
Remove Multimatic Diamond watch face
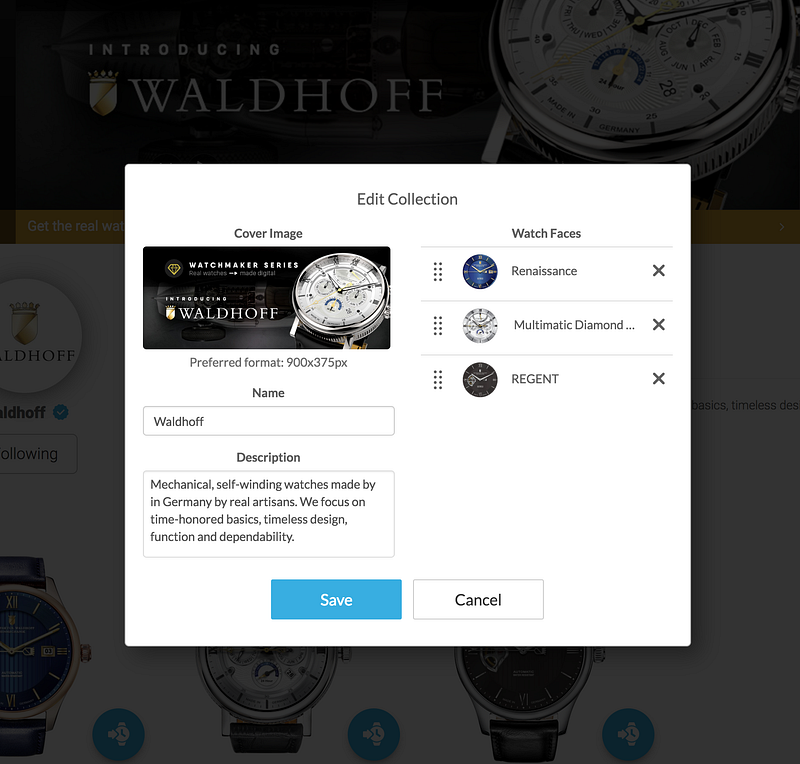click(x=659, y=325)
